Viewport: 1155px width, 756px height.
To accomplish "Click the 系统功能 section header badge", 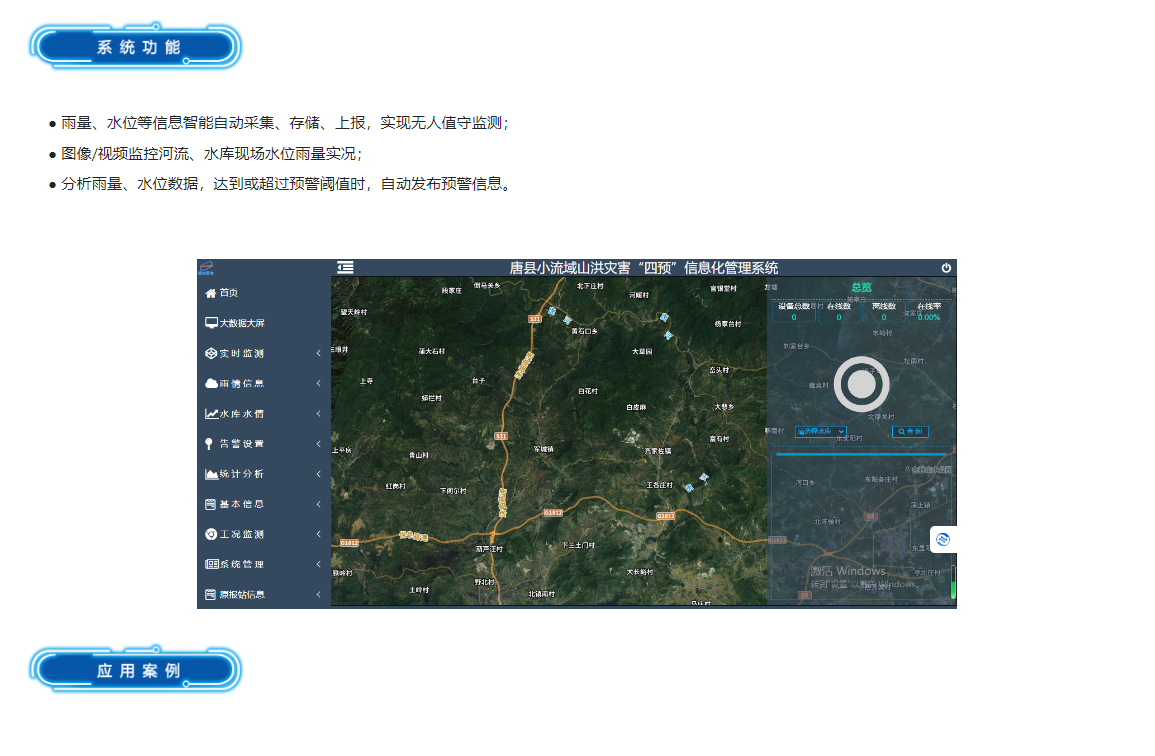I will tap(137, 47).
